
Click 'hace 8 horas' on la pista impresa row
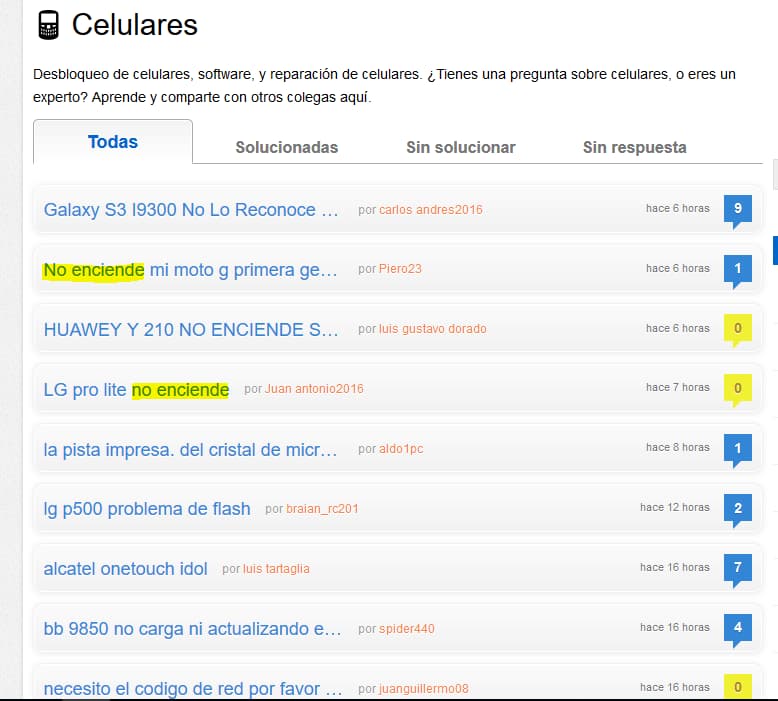678,447
